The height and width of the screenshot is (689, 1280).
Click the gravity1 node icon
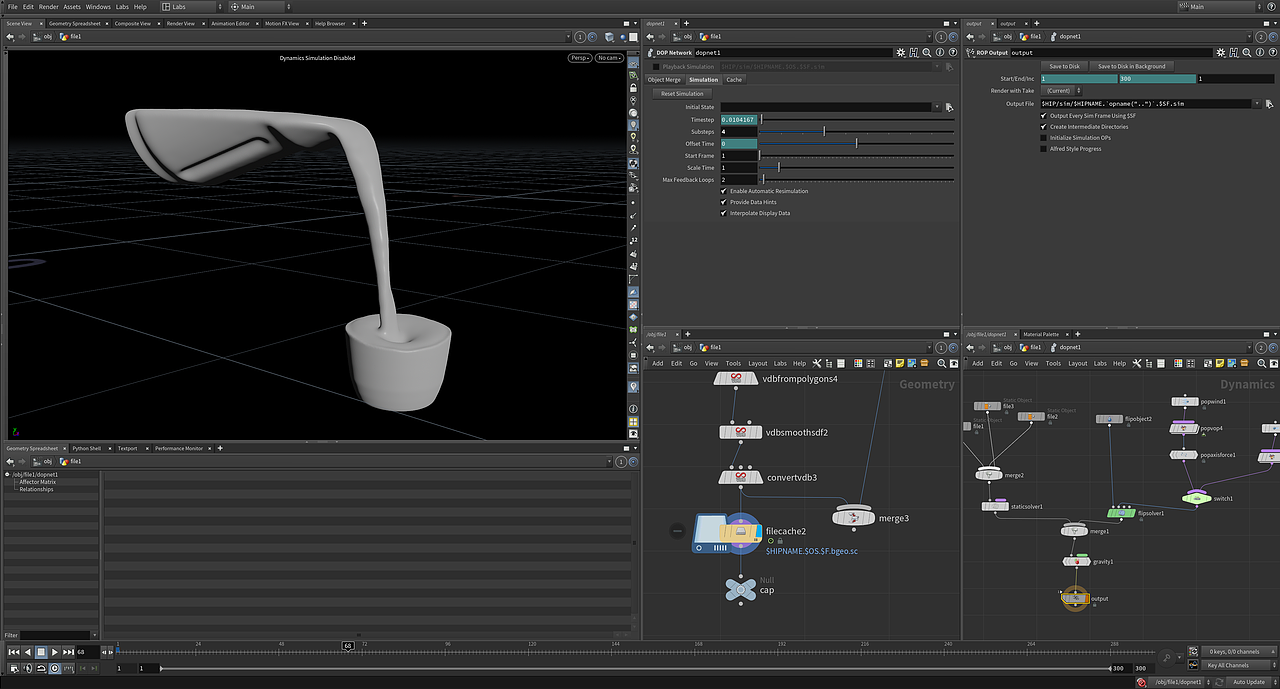coord(1076,562)
